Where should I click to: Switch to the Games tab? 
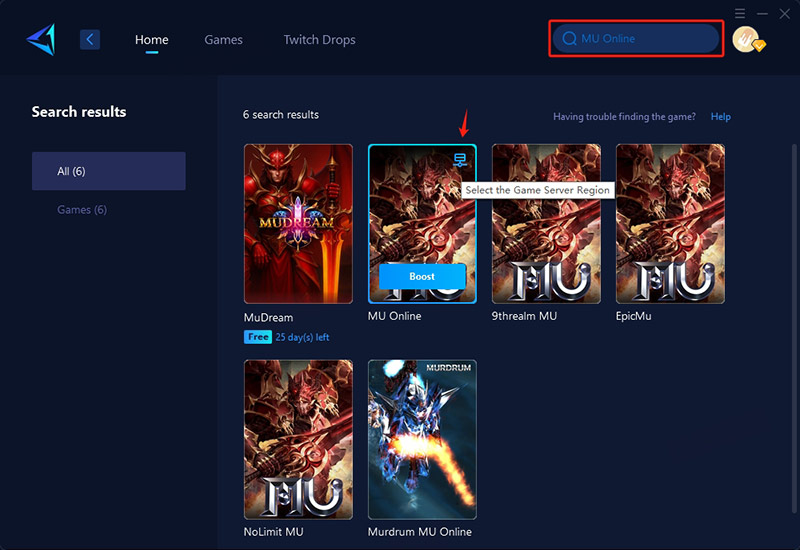coord(223,39)
